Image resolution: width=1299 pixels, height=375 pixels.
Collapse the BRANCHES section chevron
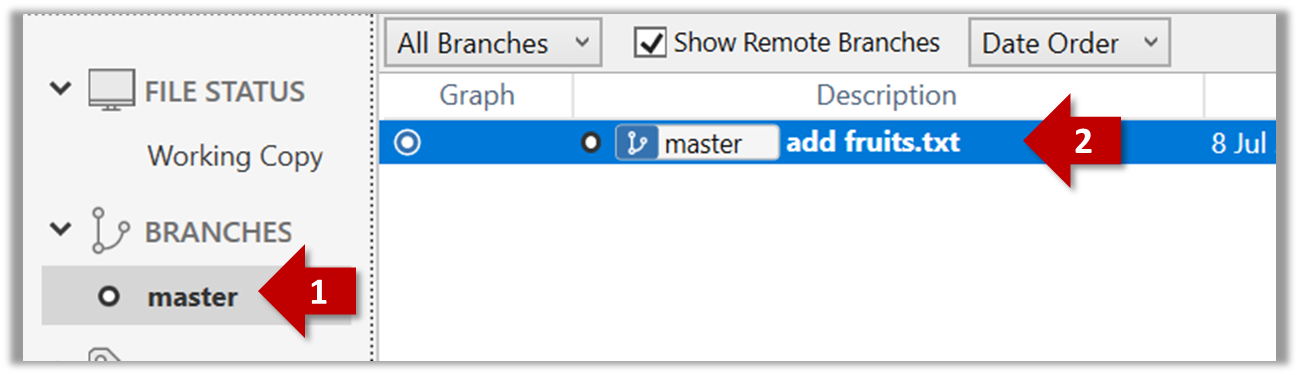pyautogui.click(x=61, y=230)
